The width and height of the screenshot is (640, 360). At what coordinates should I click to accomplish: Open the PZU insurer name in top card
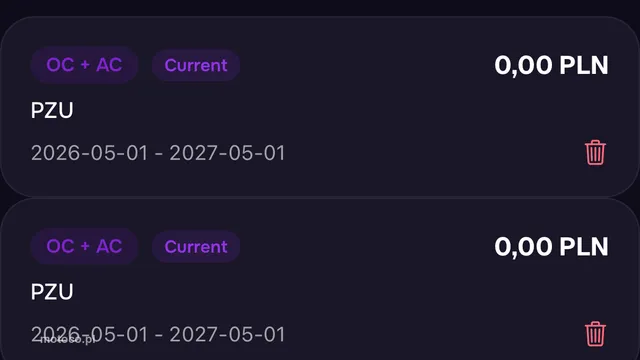(x=52, y=110)
